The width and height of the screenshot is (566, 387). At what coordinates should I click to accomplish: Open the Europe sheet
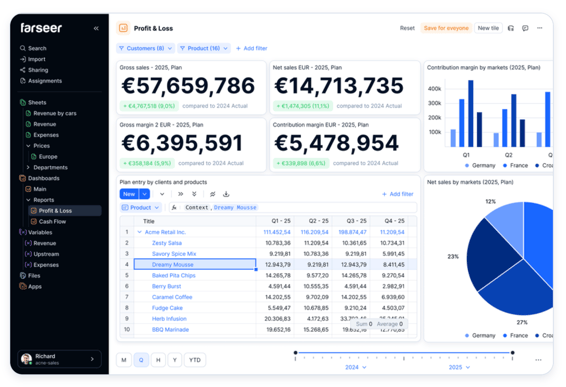tap(44, 156)
